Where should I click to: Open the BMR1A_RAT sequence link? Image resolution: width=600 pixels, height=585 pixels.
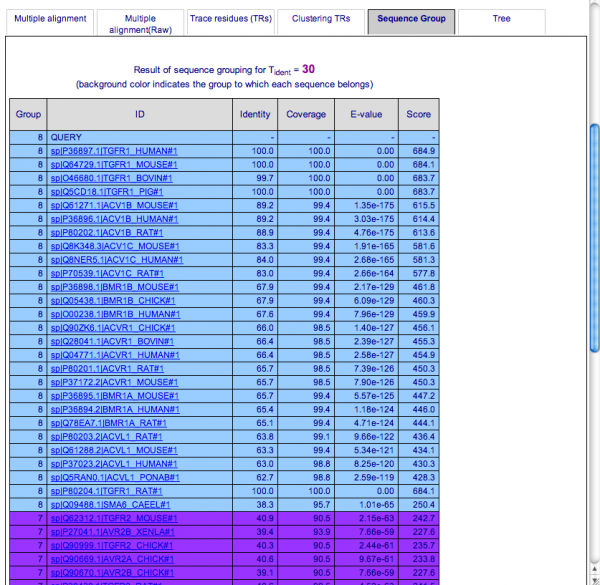[x=108, y=421]
